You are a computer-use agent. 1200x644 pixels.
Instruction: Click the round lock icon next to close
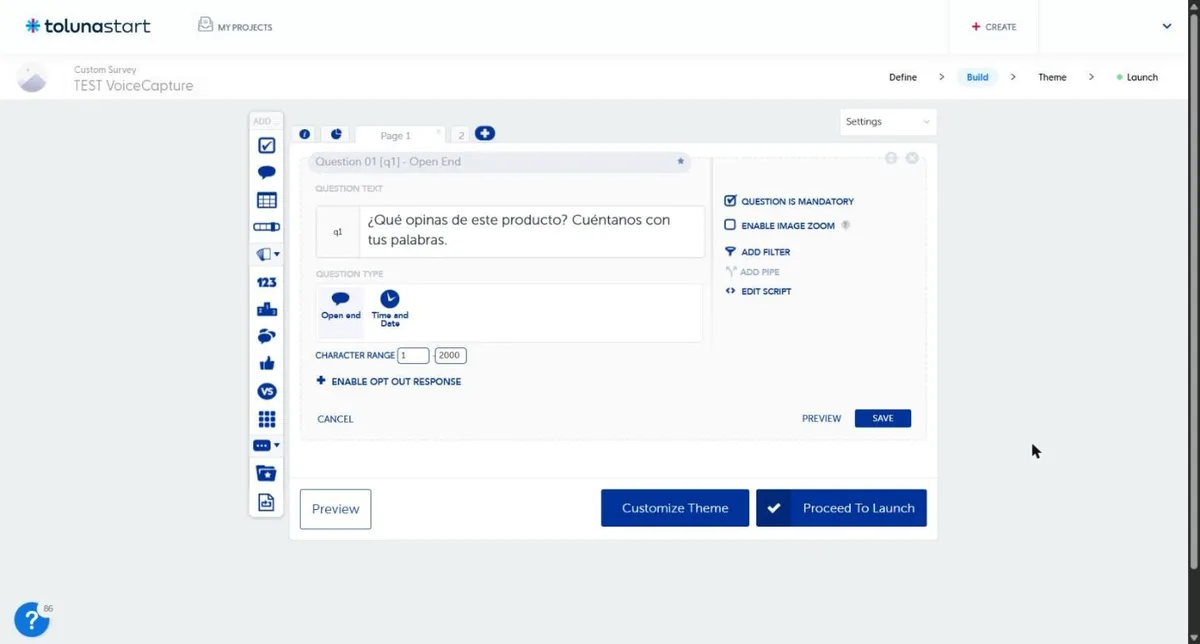891,158
